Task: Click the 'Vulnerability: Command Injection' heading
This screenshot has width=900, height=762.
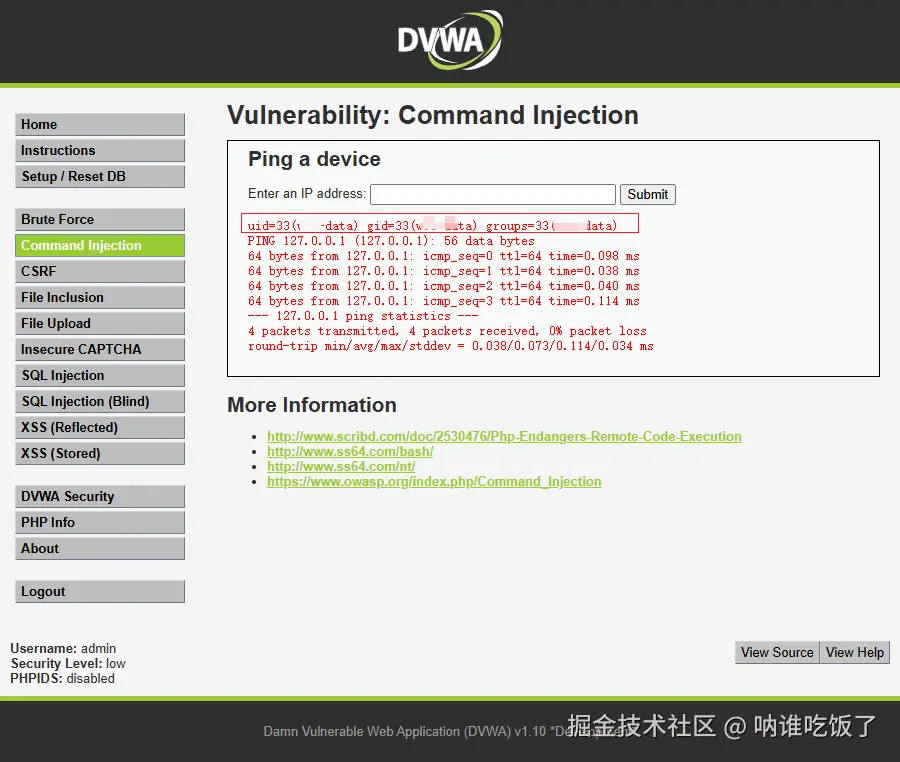Action: coord(433,115)
